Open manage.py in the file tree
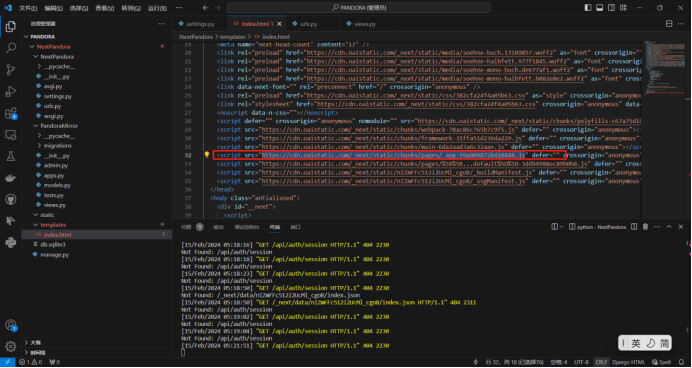 [55, 255]
